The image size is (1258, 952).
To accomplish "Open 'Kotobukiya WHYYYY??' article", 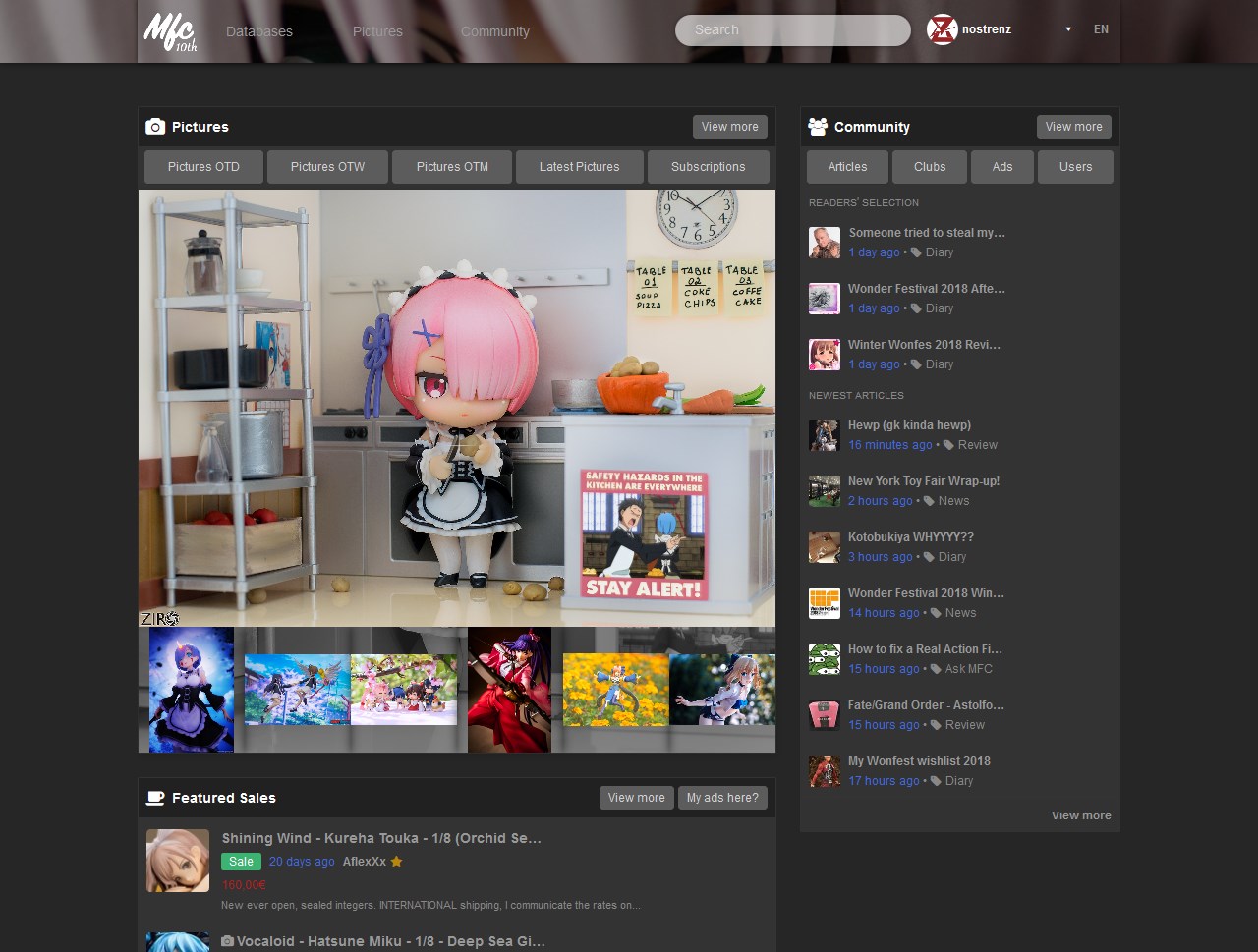I will pos(911,537).
